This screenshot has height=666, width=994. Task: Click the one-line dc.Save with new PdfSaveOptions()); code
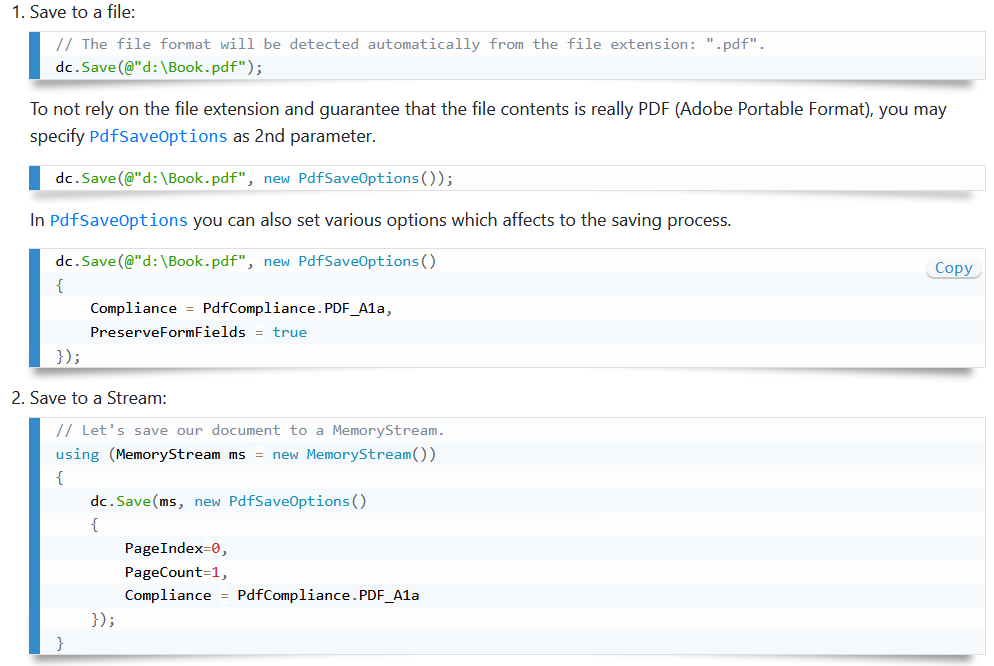click(254, 178)
